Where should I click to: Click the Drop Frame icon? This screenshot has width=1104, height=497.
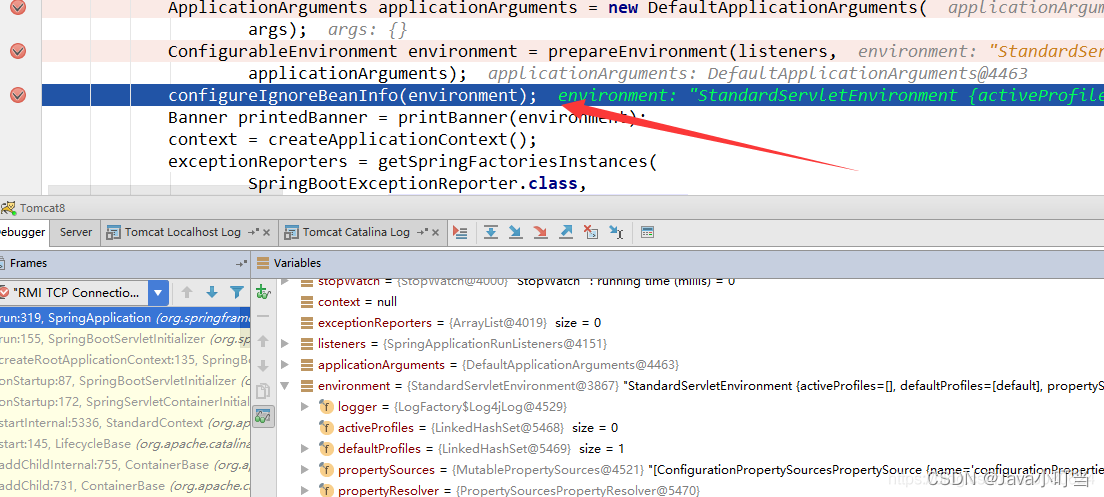point(591,232)
